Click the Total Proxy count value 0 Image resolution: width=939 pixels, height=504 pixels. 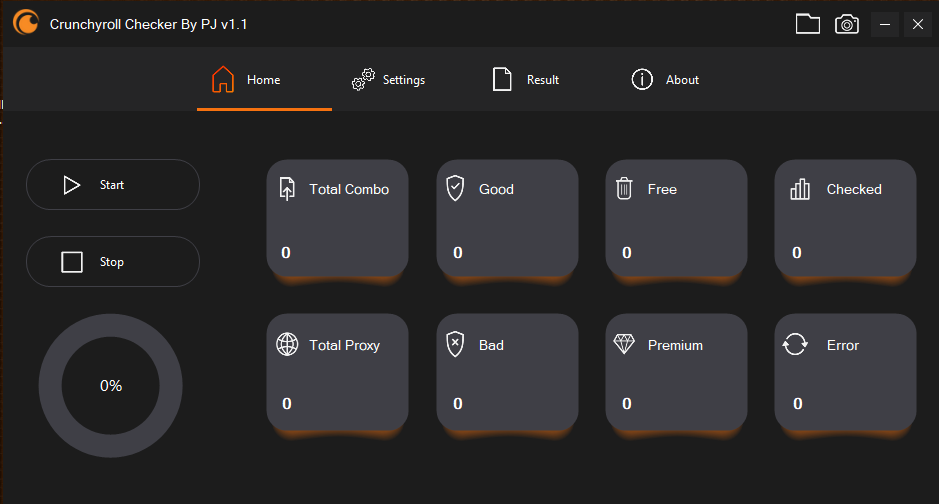tap(287, 403)
